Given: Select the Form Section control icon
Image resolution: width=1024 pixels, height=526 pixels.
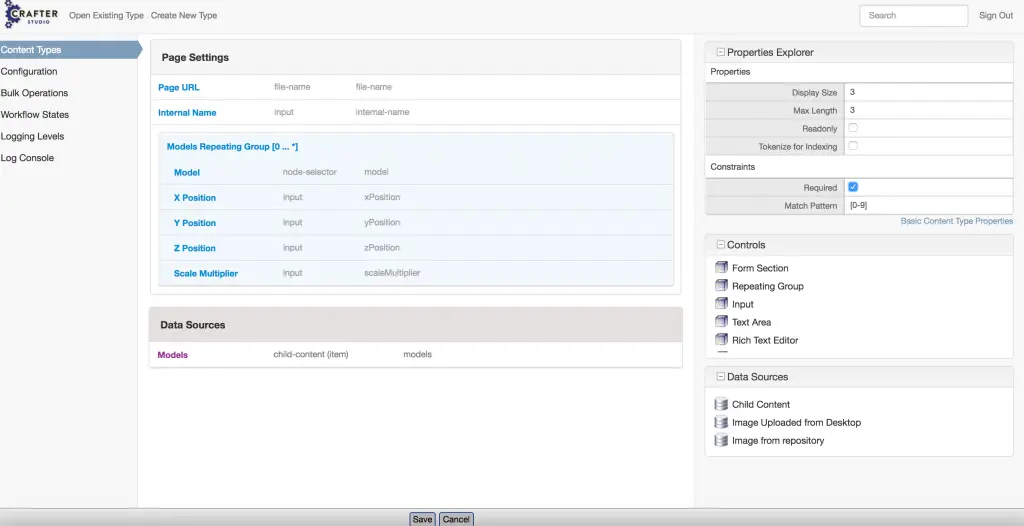Looking at the screenshot, I should coord(722,268).
